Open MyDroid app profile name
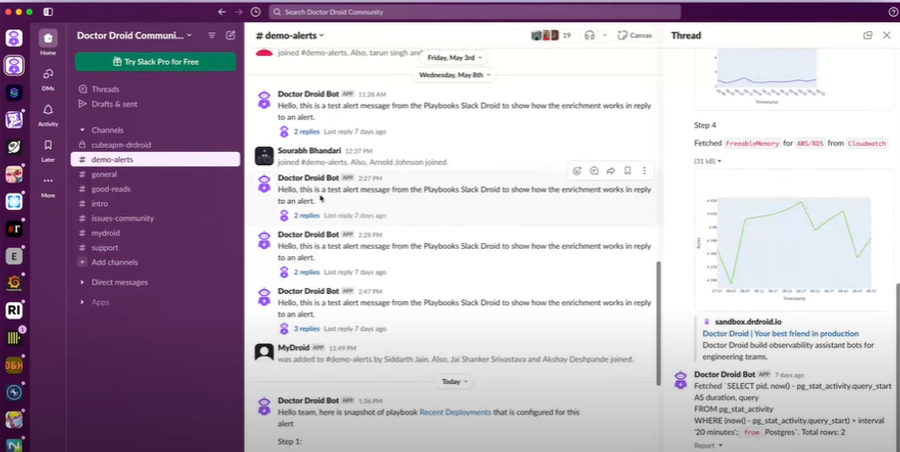Viewport: 900px width, 452px height. pos(293,347)
